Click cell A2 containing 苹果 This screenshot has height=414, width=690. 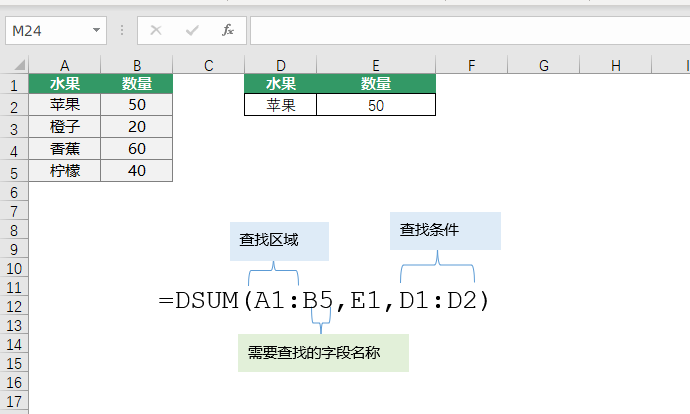point(65,105)
